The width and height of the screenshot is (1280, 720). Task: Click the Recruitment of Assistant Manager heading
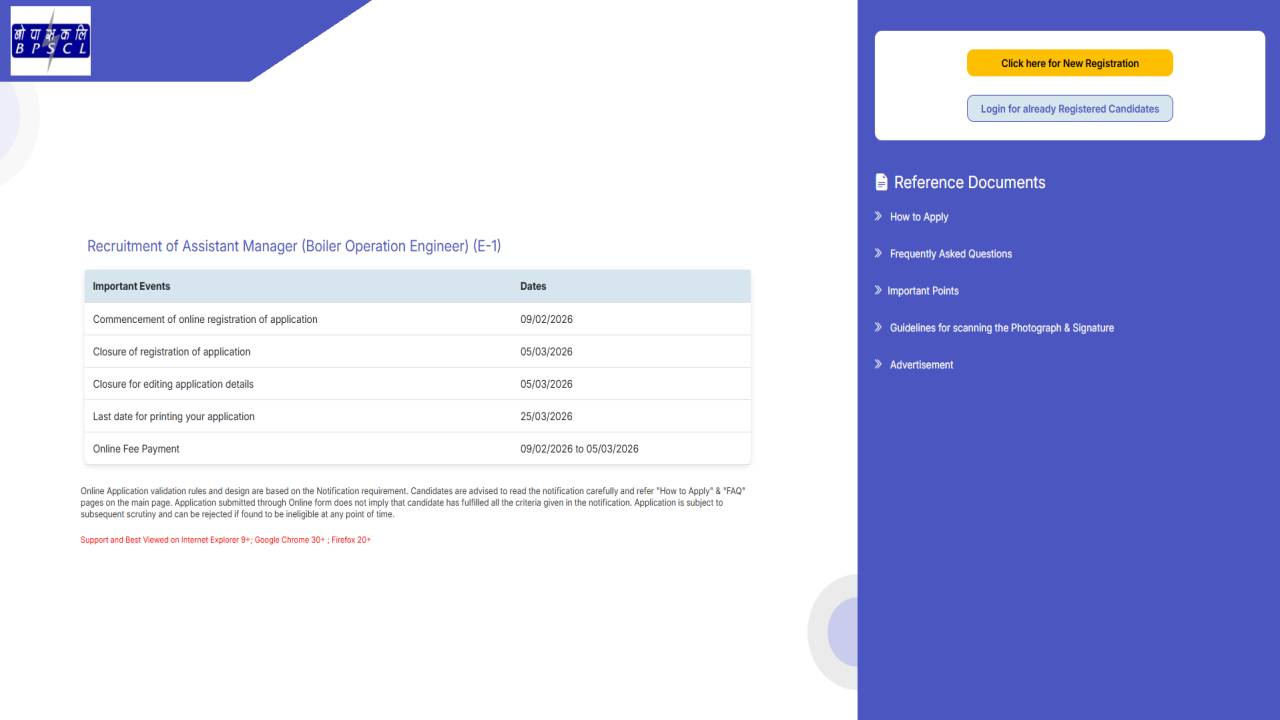pos(294,246)
